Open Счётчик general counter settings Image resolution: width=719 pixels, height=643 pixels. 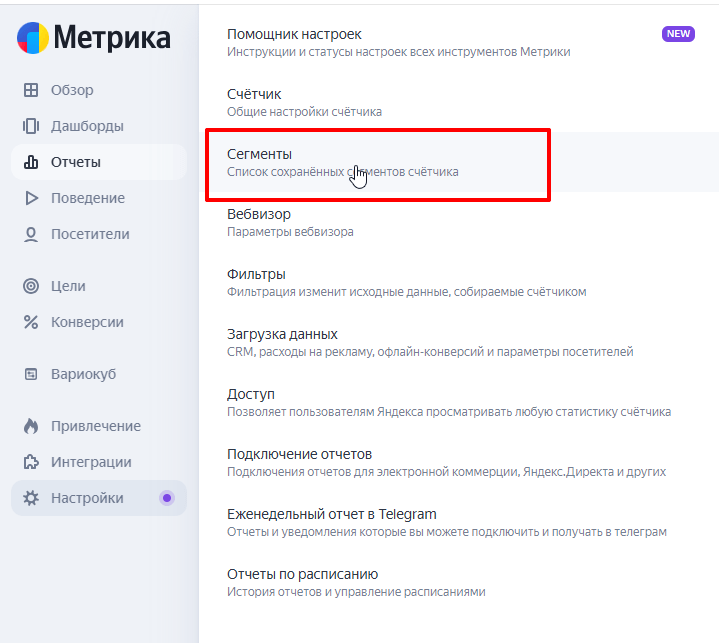(x=254, y=94)
